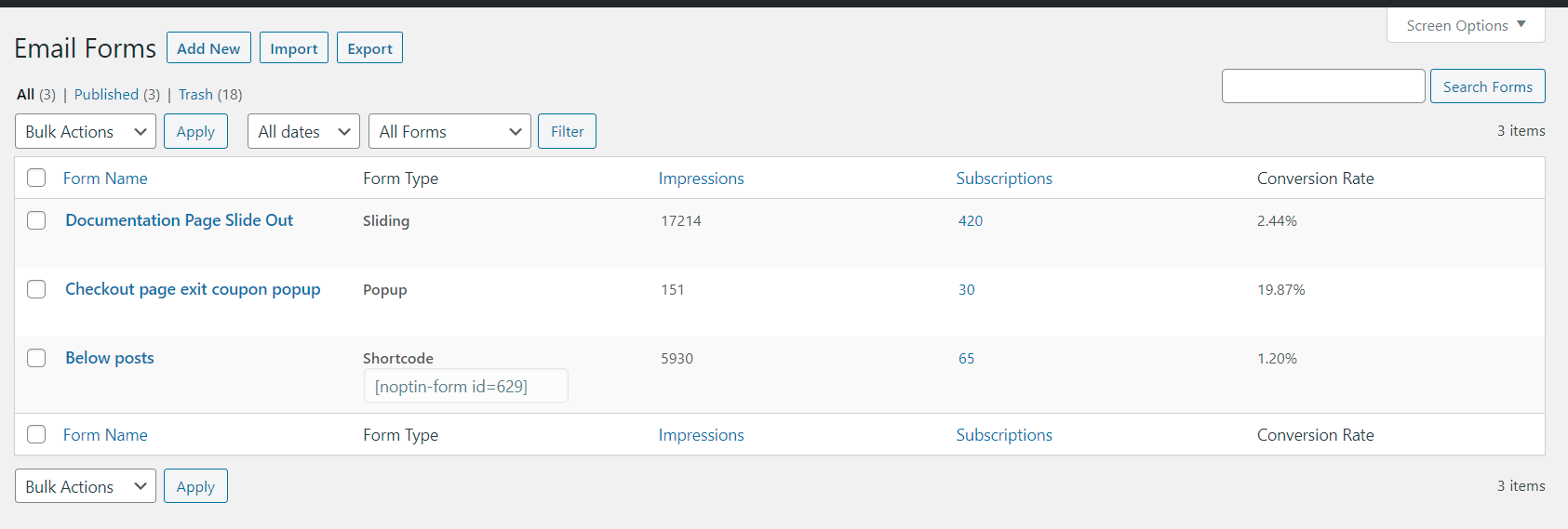Click the Search Forms button
Screen dimensions: 1568x529
pos(1487,86)
